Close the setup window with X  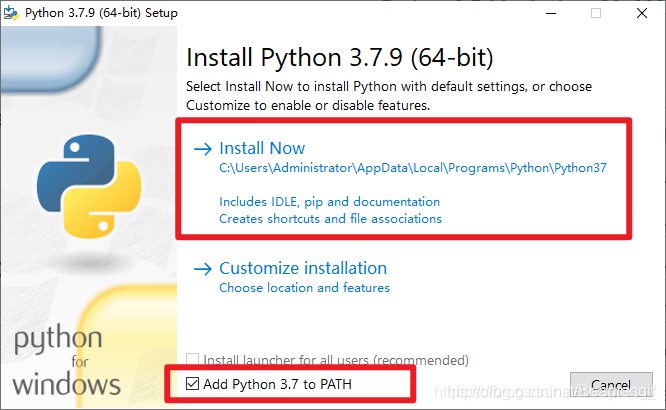(x=642, y=13)
